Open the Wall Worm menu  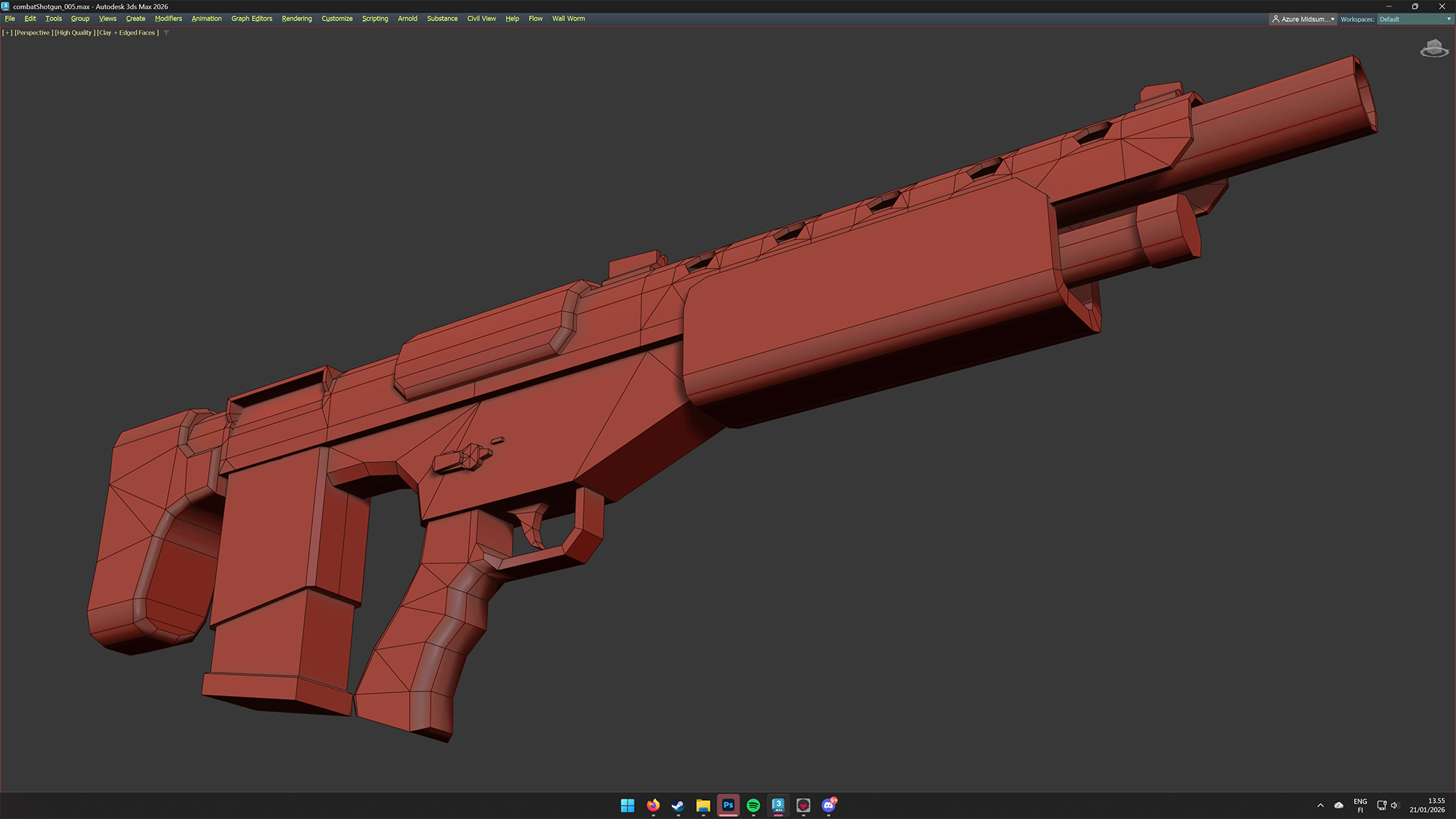click(568, 18)
